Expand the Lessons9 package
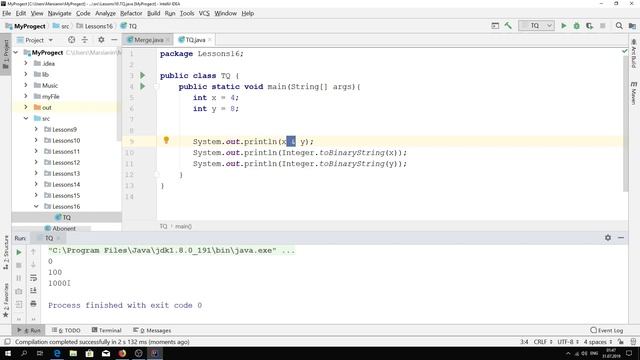The height and width of the screenshot is (360, 640). [36, 129]
